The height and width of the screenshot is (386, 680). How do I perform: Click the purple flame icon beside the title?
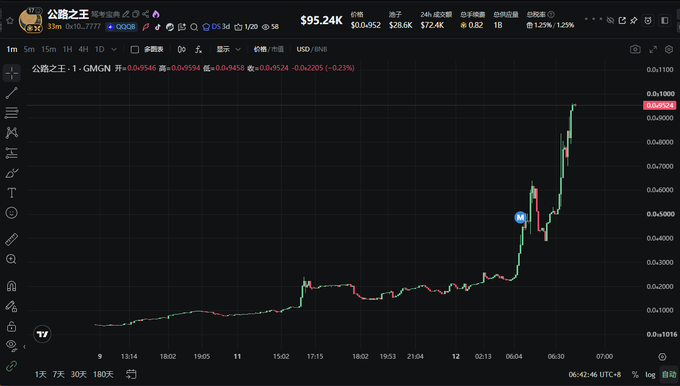click(x=156, y=14)
